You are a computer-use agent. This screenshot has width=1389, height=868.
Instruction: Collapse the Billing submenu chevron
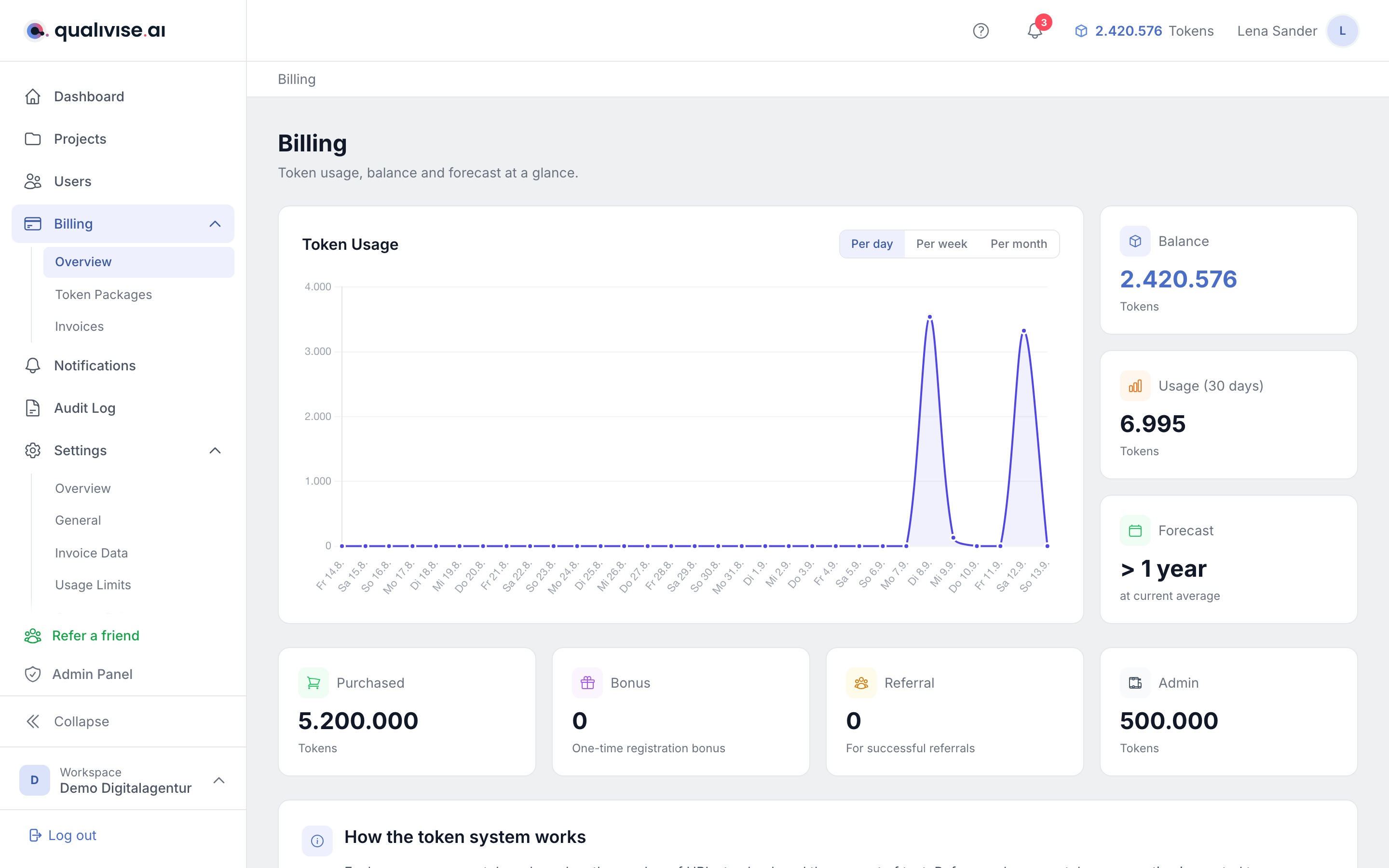(215, 224)
